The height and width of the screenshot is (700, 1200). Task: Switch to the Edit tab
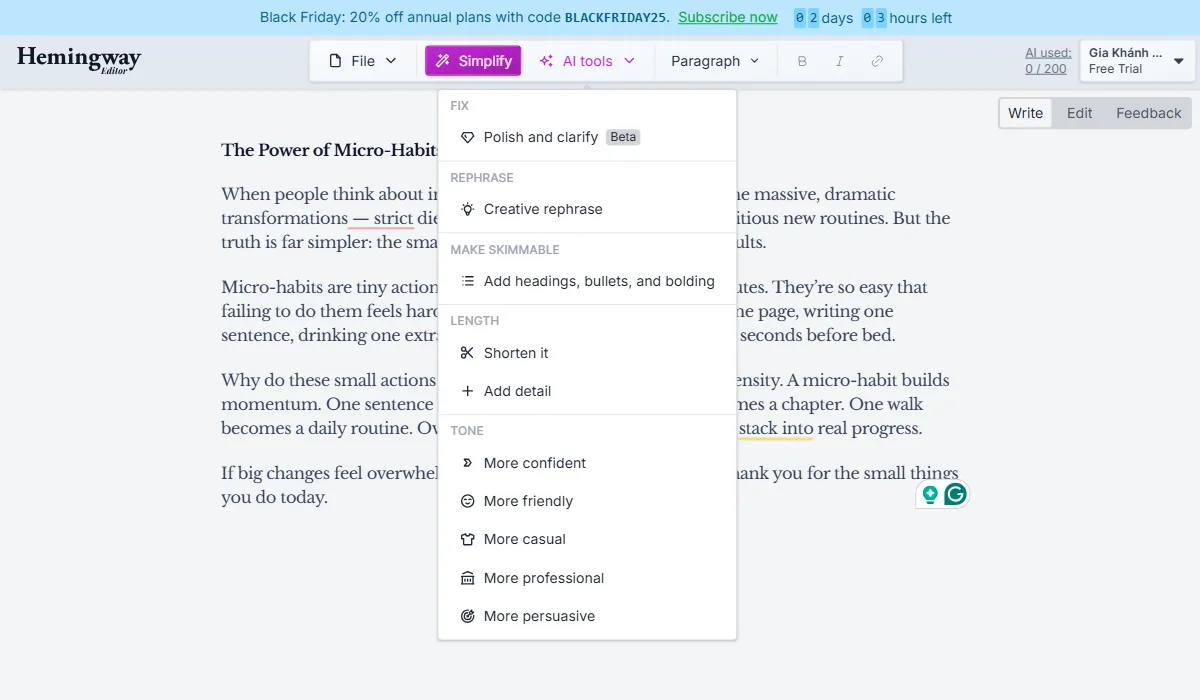pyautogui.click(x=1079, y=113)
